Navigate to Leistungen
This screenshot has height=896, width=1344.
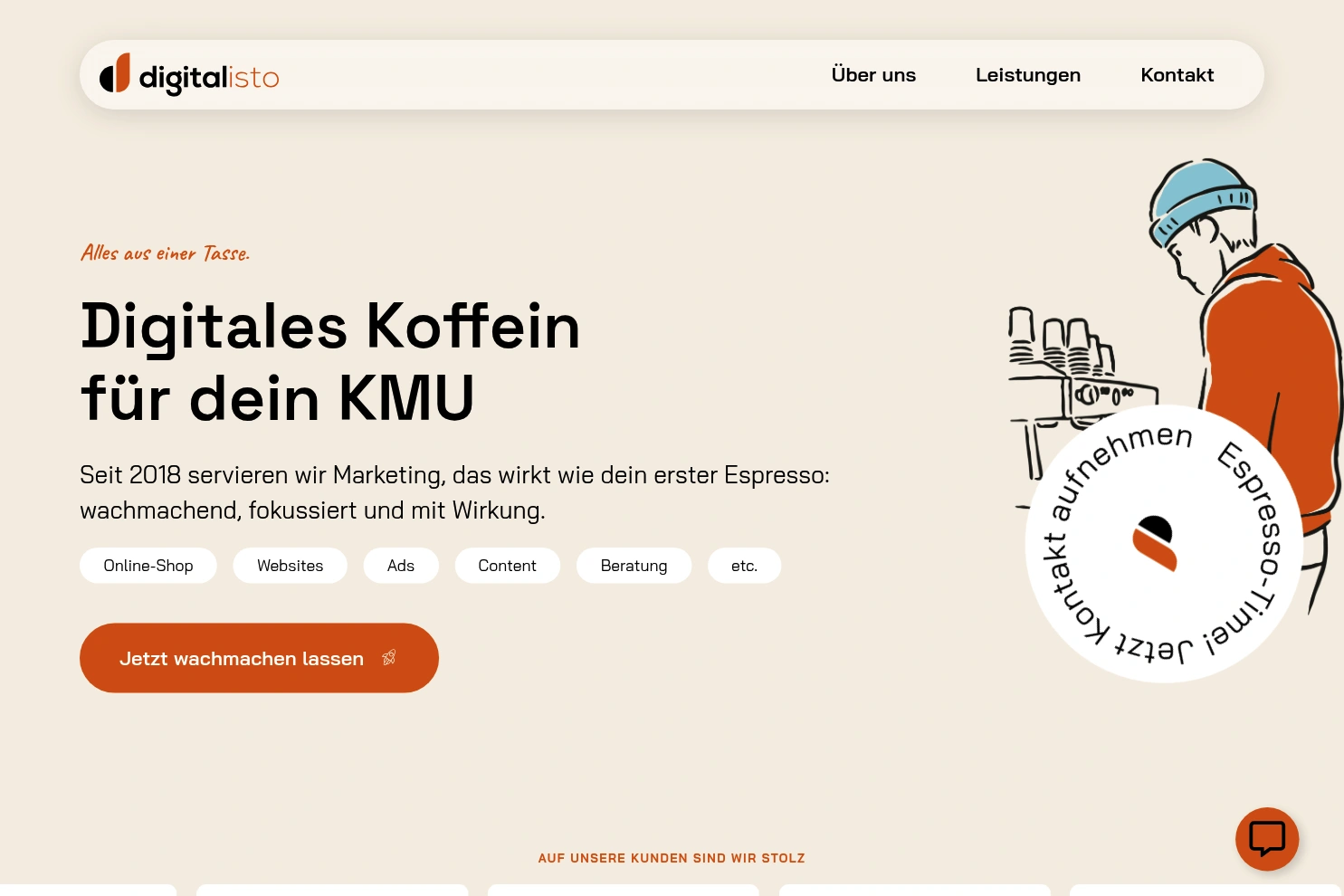coord(1028,74)
